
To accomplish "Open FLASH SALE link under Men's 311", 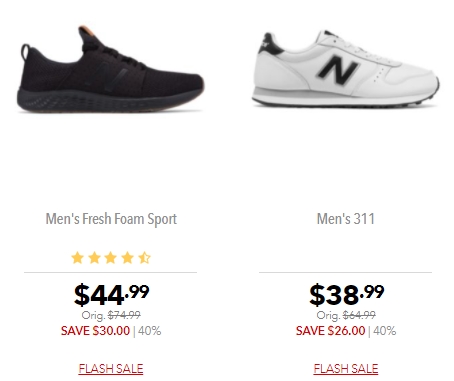I will pyautogui.click(x=346, y=369).
